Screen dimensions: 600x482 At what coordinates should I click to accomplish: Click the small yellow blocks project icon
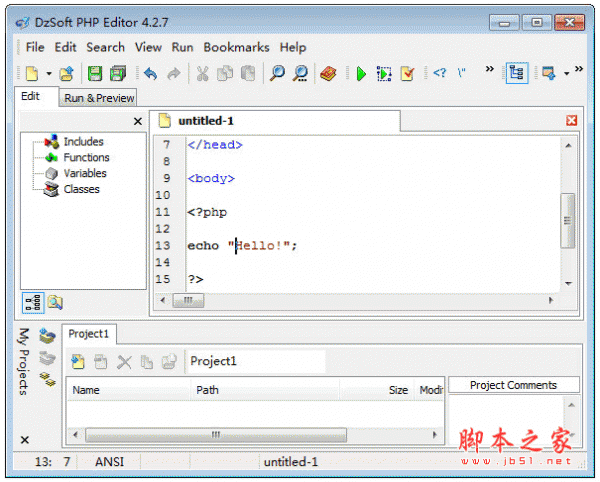pos(47,379)
